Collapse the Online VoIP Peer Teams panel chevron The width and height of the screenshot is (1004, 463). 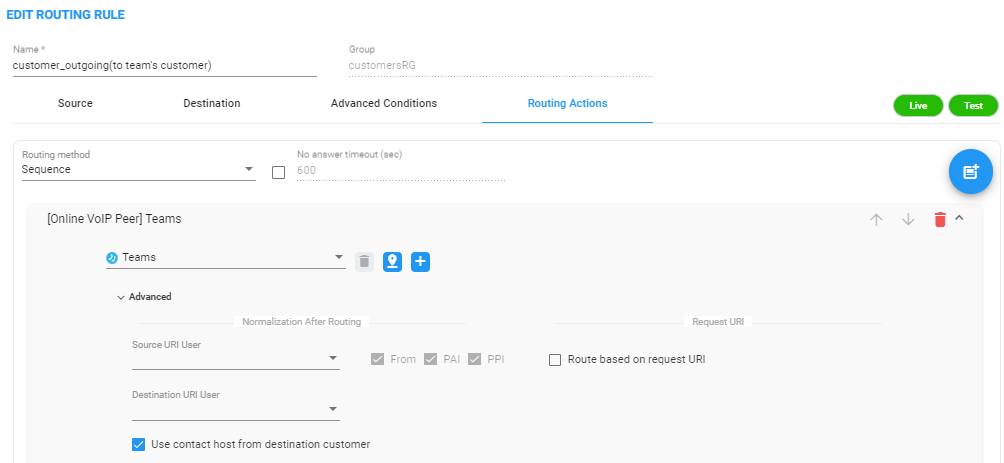[959, 218]
